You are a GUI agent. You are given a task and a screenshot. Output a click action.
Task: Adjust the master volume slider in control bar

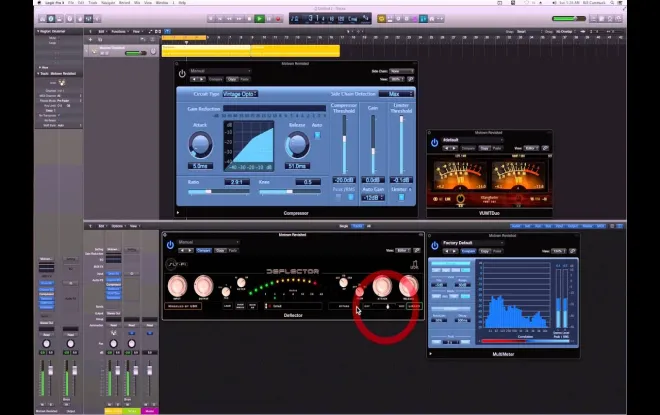569,19
